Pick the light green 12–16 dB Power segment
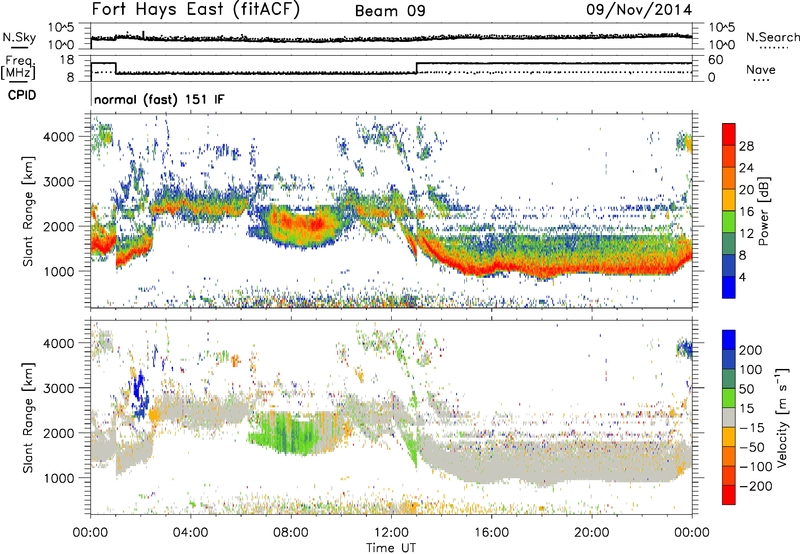The image size is (800, 554). pyautogui.click(x=729, y=222)
